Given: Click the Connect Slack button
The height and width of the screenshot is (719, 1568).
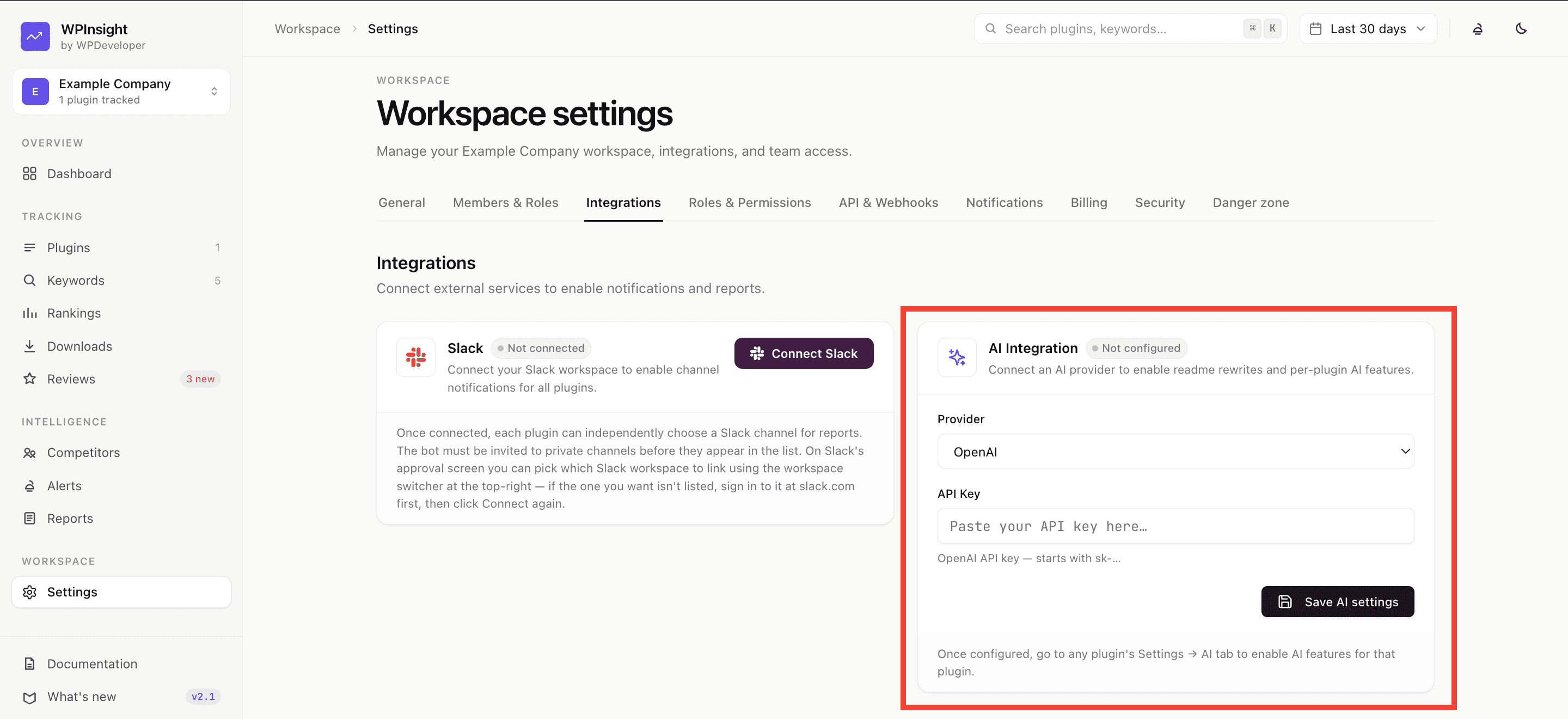Looking at the screenshot, I should coord(804,353).
